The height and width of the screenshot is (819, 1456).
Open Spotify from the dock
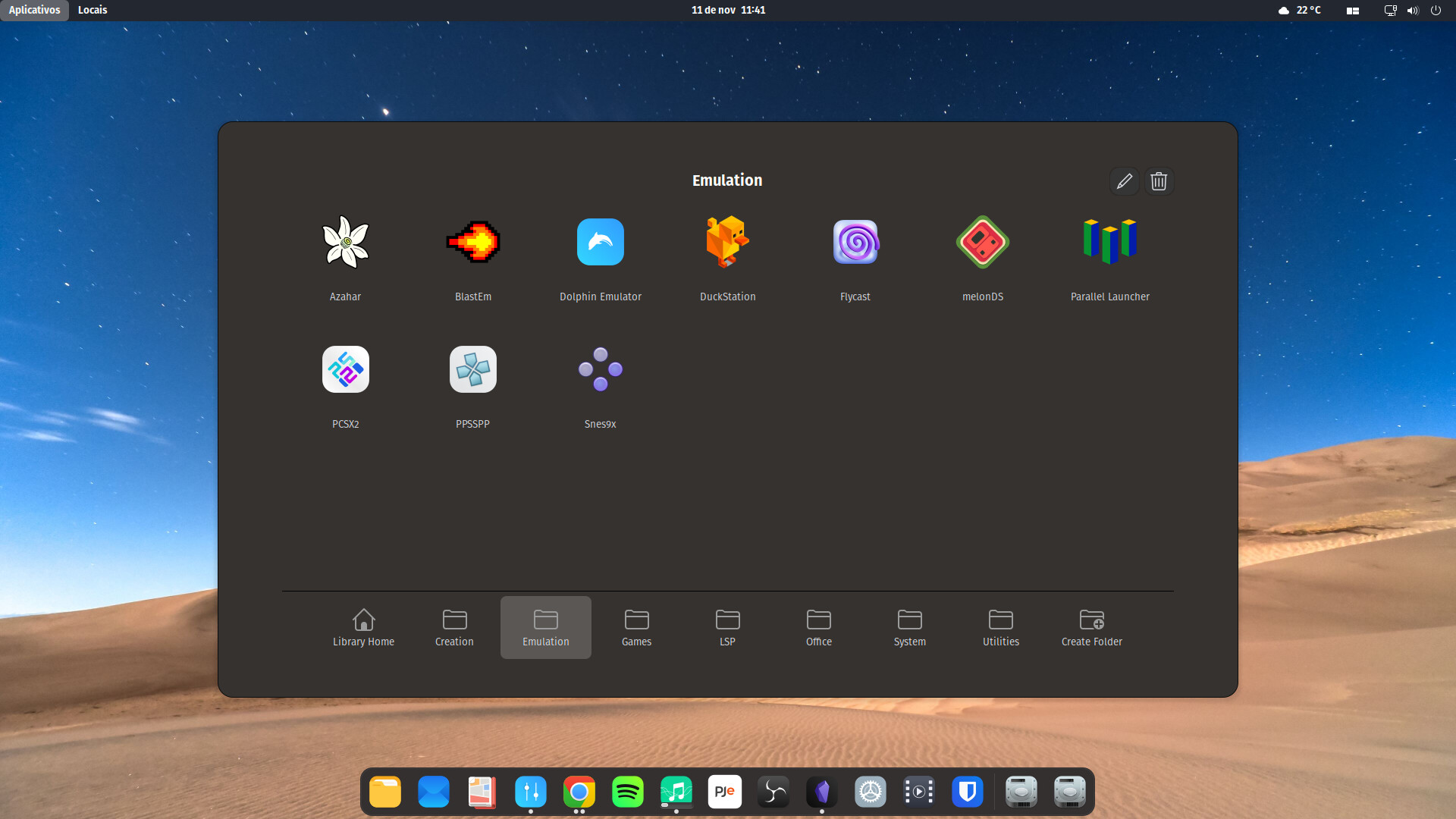[628, 792]
